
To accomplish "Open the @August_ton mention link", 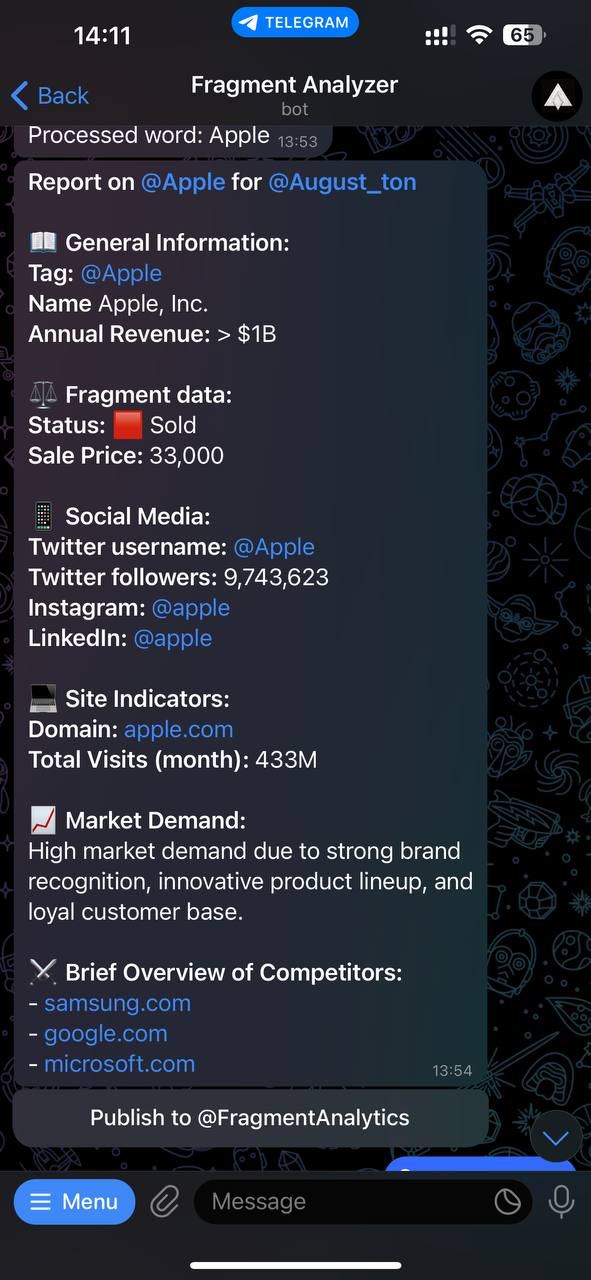I will (342, 182).
